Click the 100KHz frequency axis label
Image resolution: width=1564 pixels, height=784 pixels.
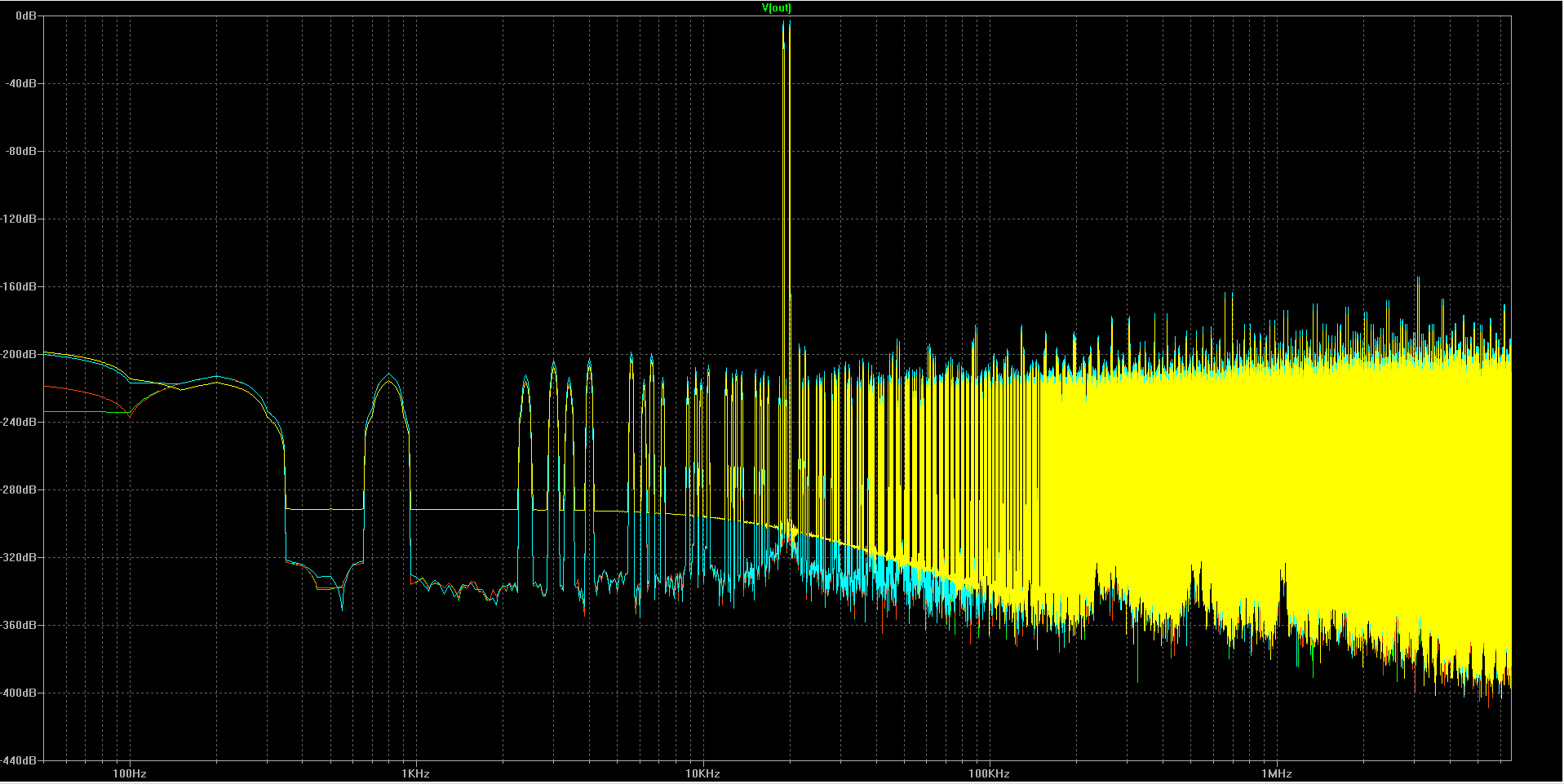[990, 773]
